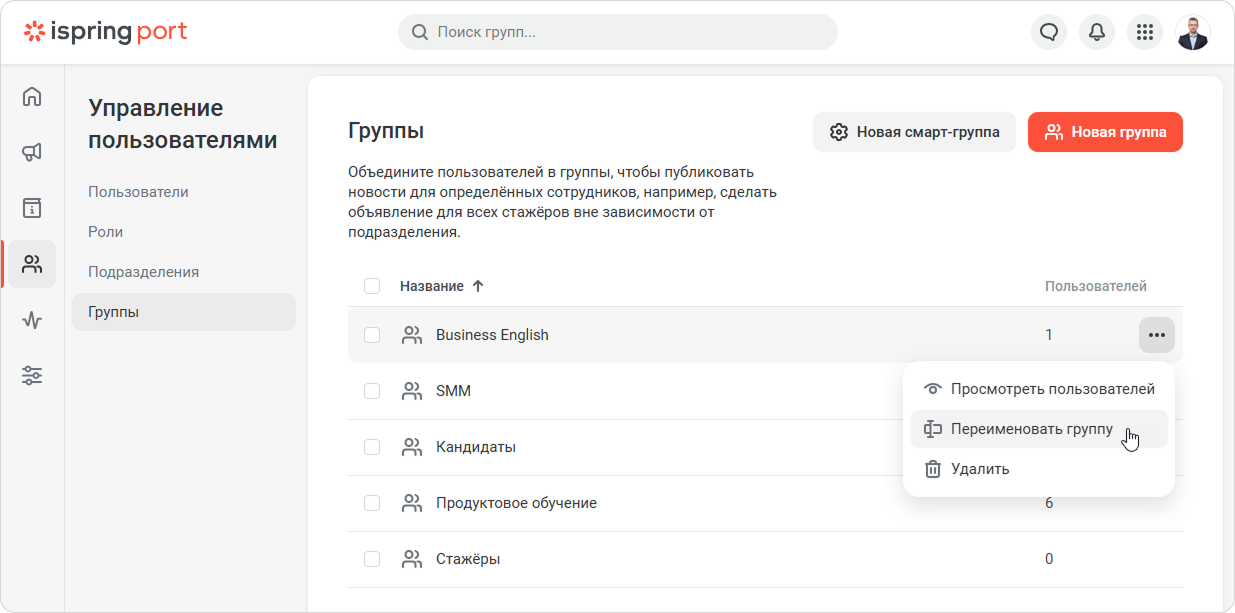Click the group icon beside Стажёры

(x=412, y=559)
